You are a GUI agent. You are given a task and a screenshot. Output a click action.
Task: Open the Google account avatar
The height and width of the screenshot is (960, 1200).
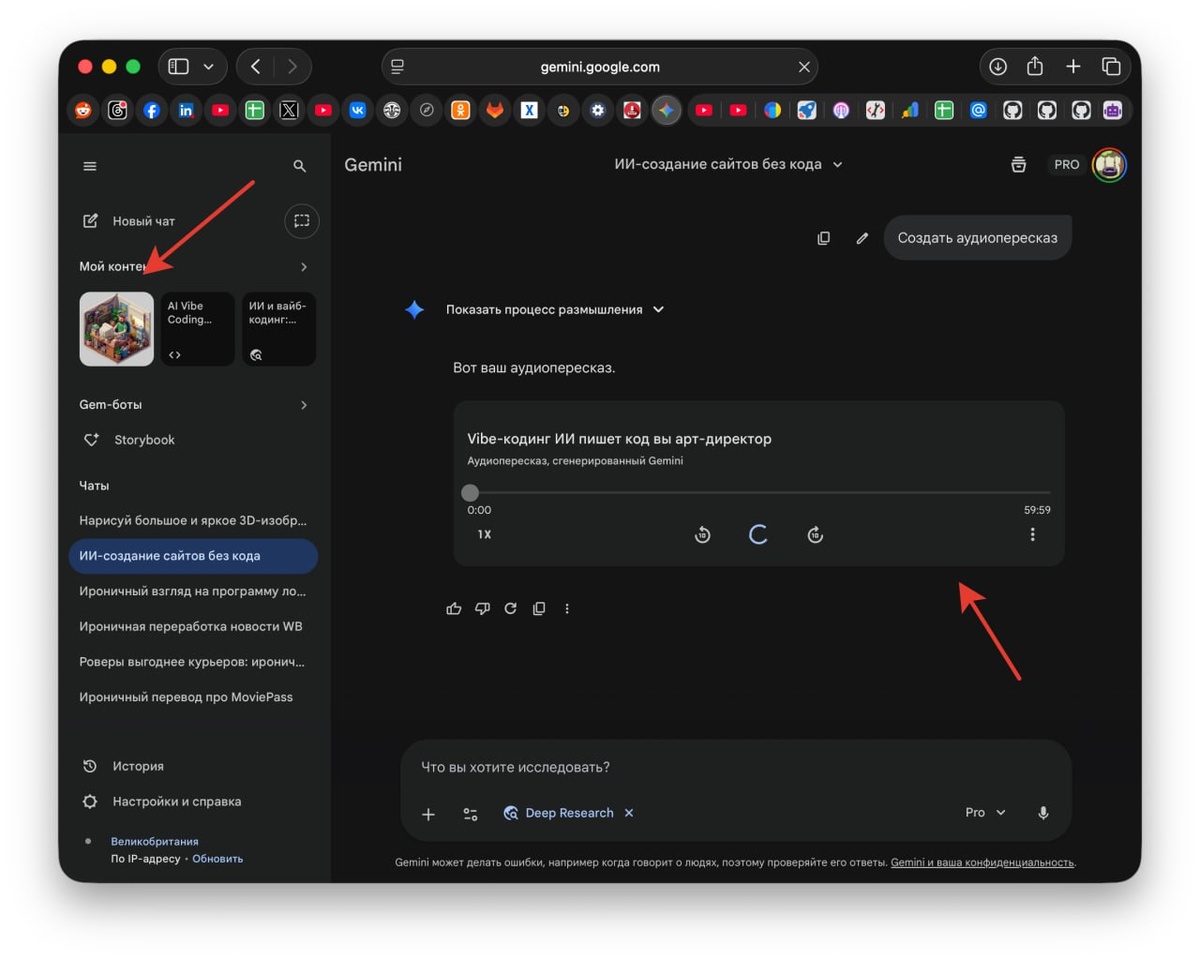[1109, 165]
